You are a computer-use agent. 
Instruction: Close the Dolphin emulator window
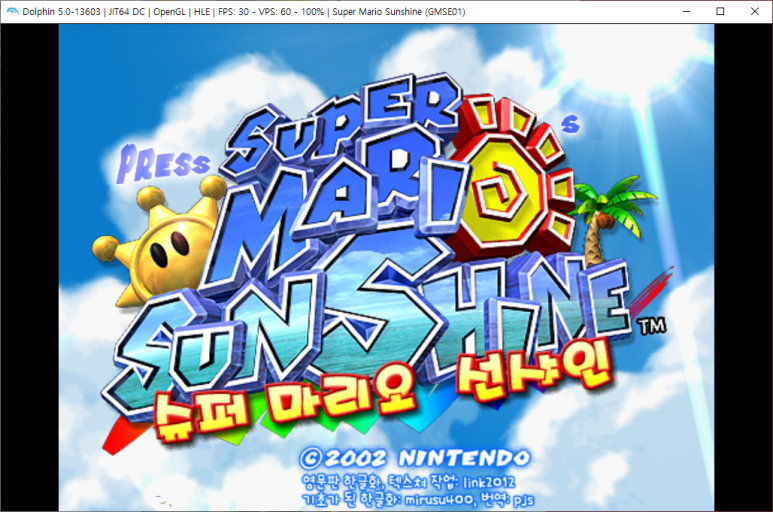tap(755, 11)
